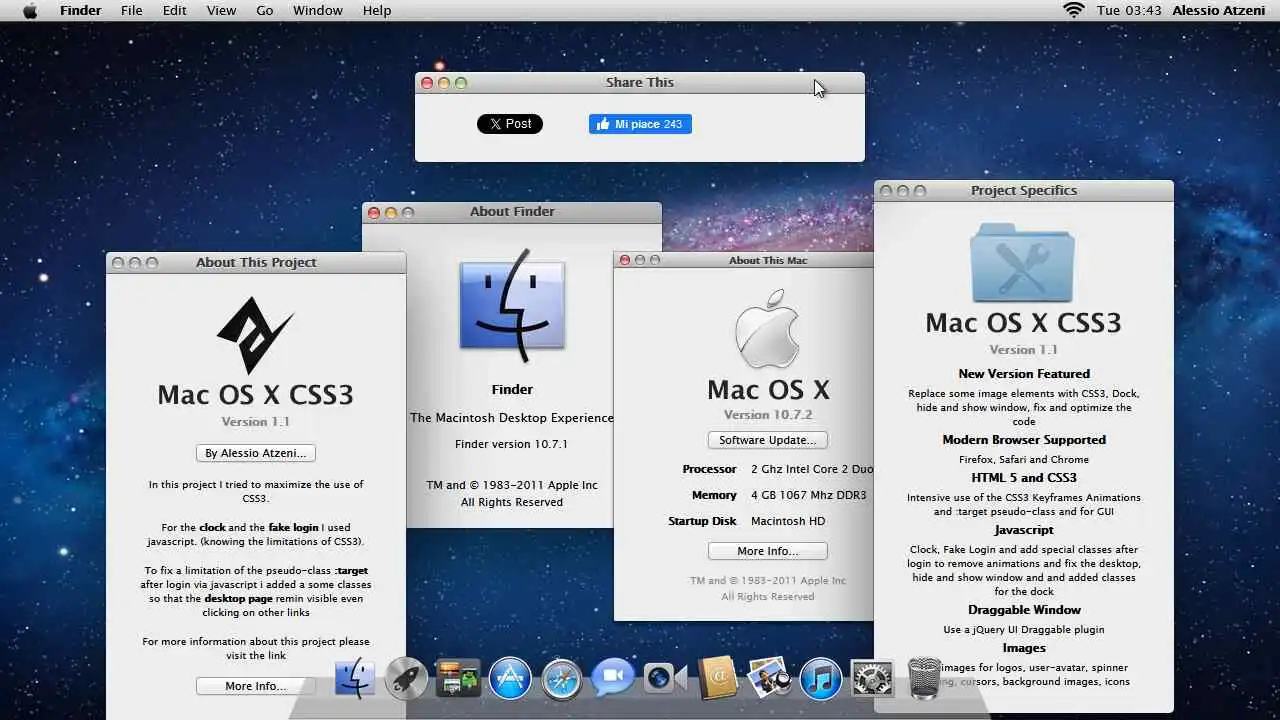Open the Apple logo menu
The width and height of the screenshot is (1280, 720).
point(30,10)
